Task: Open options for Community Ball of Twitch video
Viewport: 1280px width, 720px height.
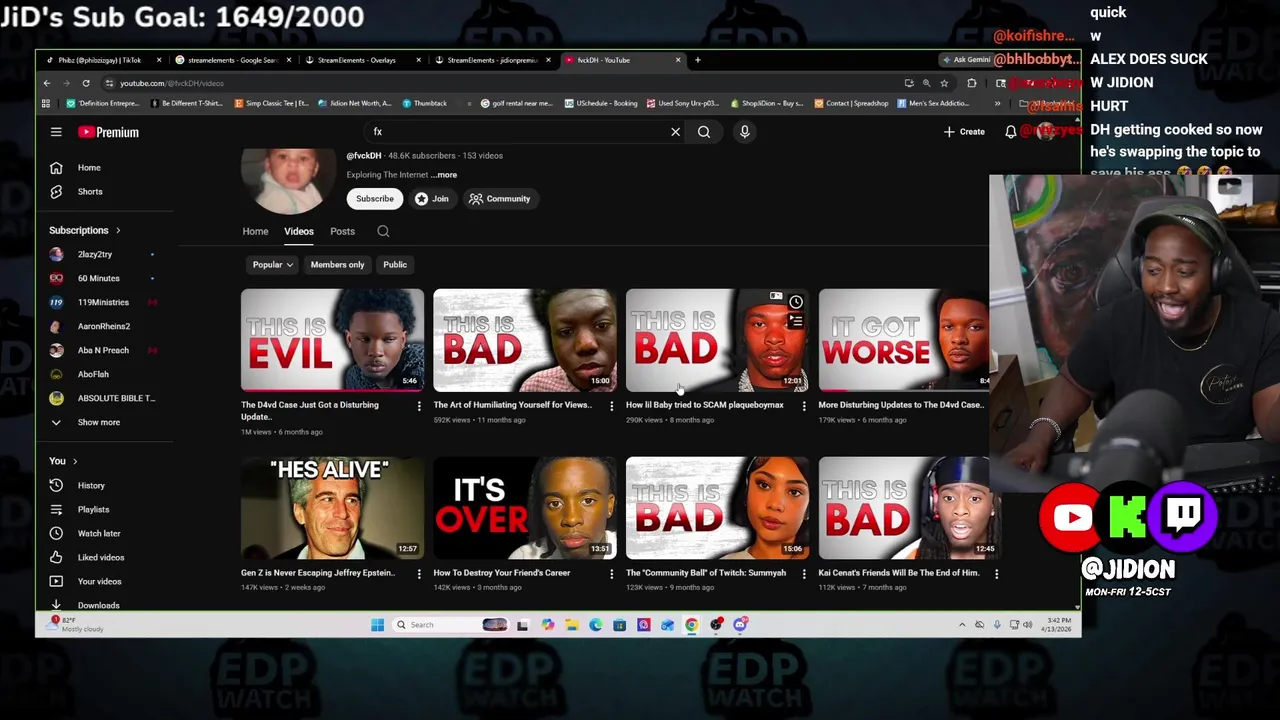Action: pos(804,574)
